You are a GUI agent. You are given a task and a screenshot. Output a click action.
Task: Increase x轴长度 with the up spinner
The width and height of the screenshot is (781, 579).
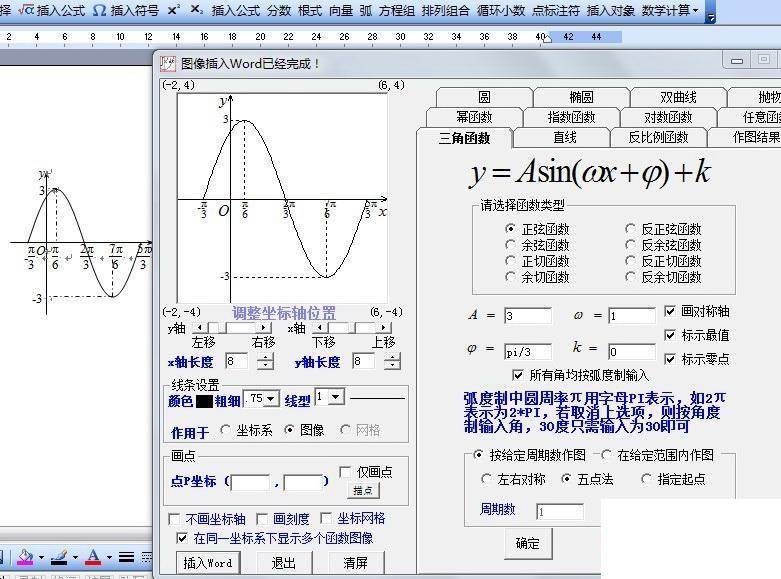265,357
